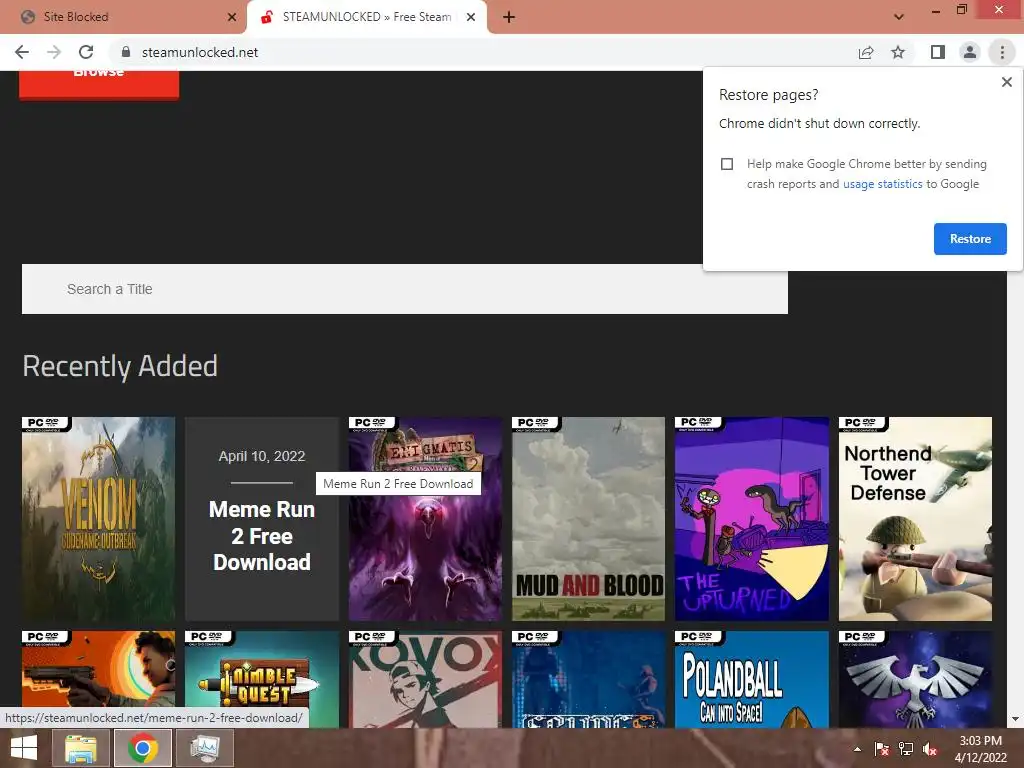Click the Restore button
The height and width of the screenshot is (768, 1024).
click(970, 239)
